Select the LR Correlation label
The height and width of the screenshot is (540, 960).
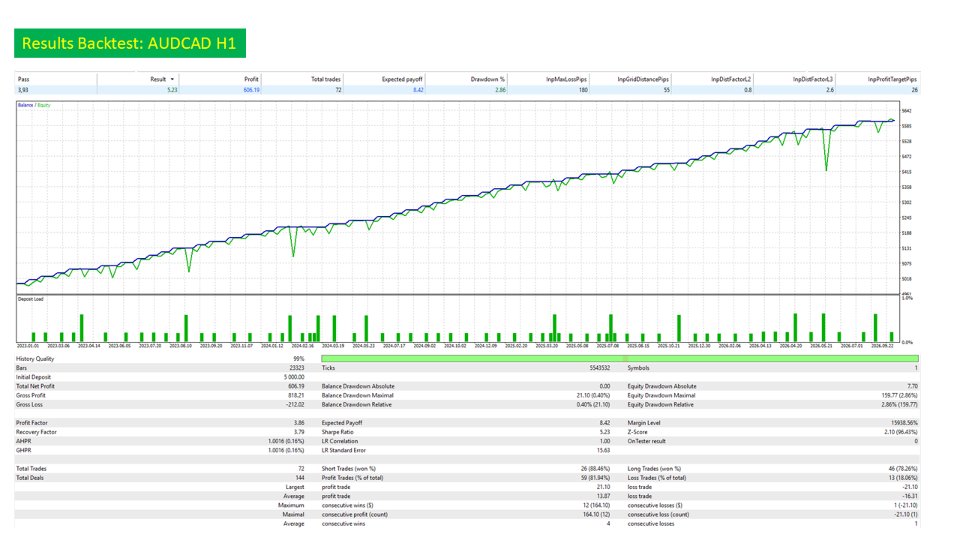(340, 441)
